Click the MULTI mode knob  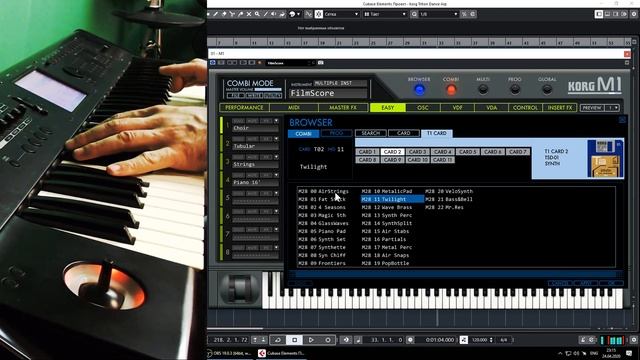pyautogui.click(x=483, y=89)
